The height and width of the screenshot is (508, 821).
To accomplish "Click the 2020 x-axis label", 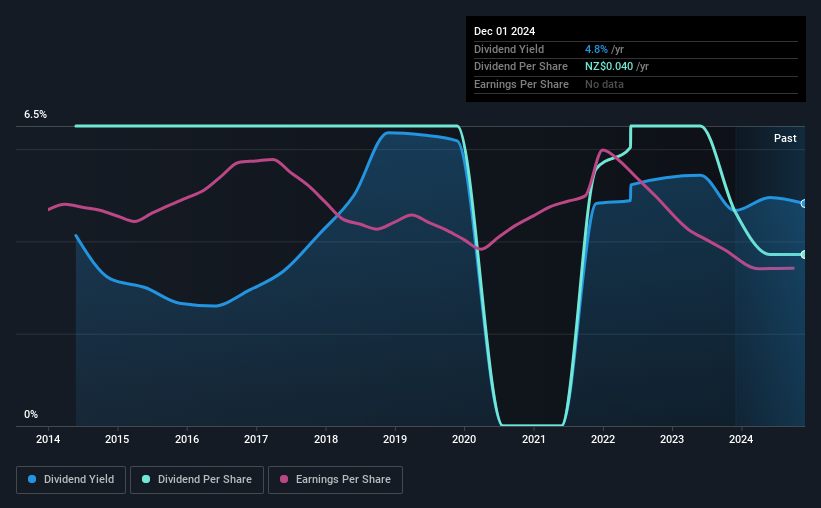I will [x=464, y=439].
